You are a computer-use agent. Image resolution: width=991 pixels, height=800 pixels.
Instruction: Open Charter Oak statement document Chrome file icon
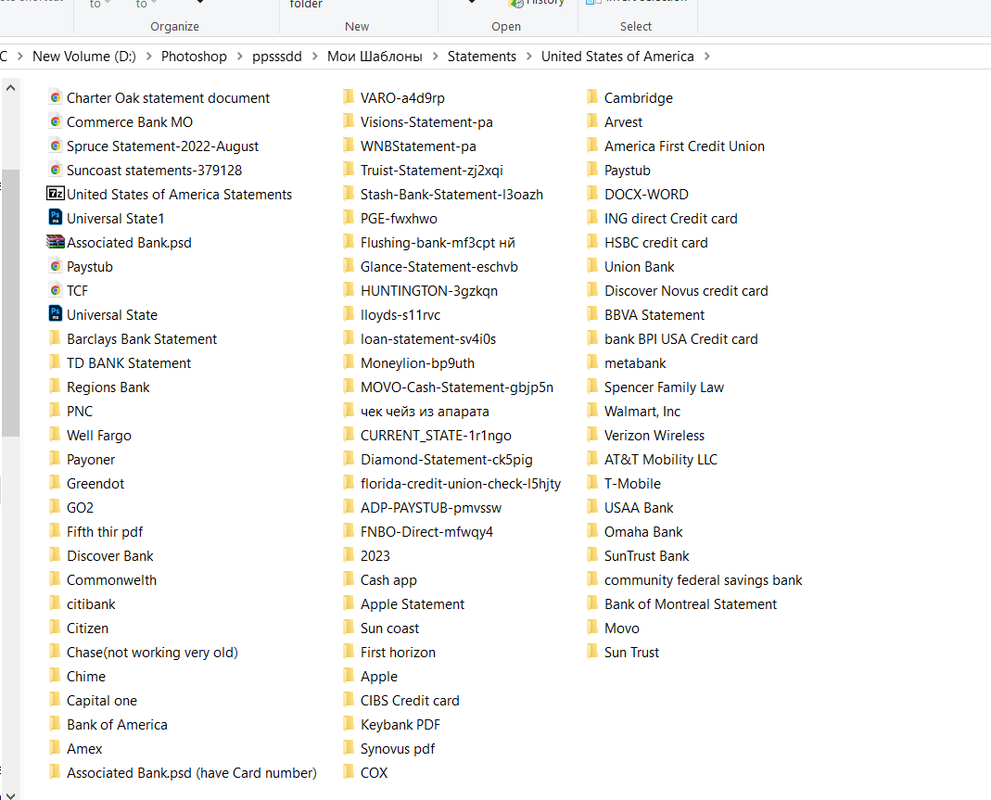[x=56, y=98]
